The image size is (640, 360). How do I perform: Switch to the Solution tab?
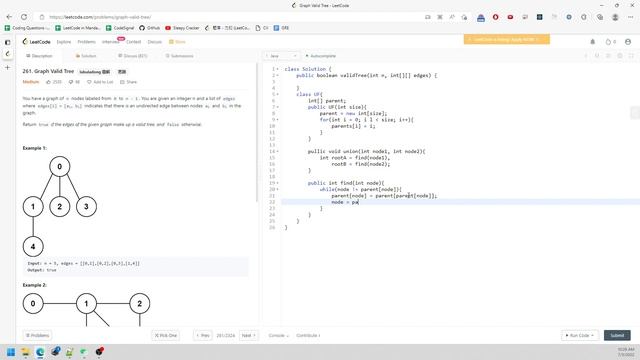pos(86,56)
